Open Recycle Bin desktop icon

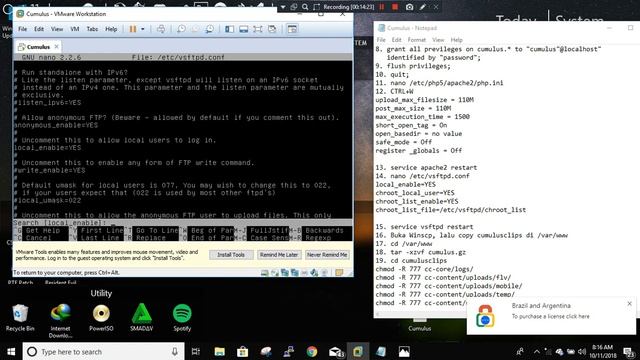click(x=20, y=318)
